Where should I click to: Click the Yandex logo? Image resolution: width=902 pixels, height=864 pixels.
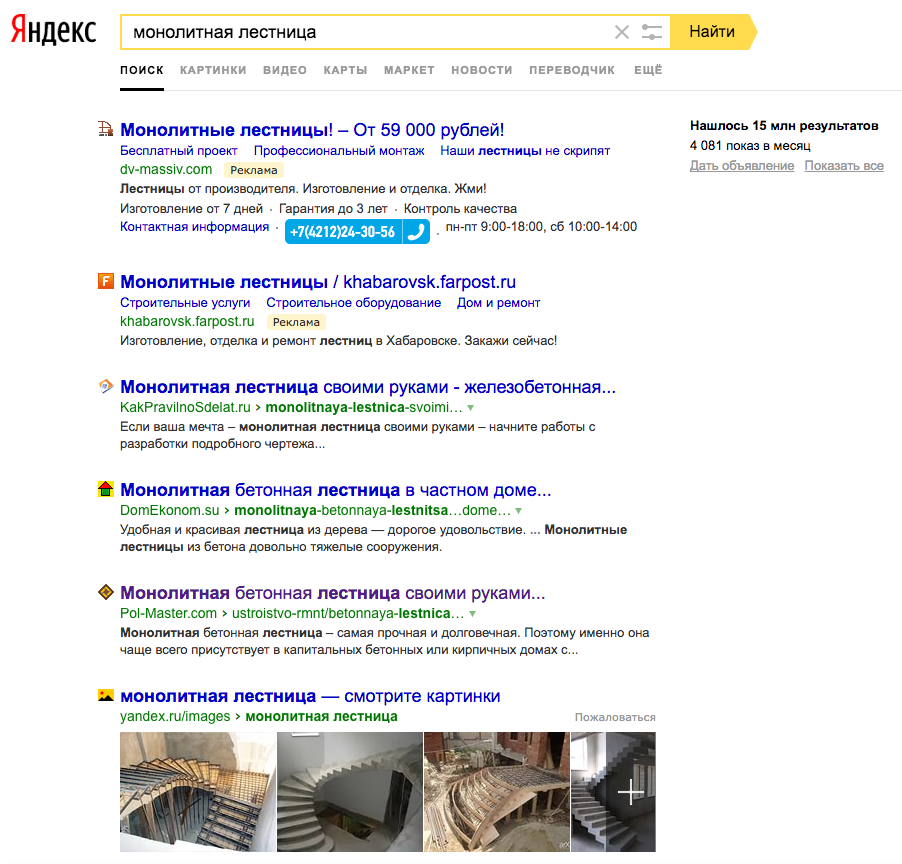[x=54, y=31]
